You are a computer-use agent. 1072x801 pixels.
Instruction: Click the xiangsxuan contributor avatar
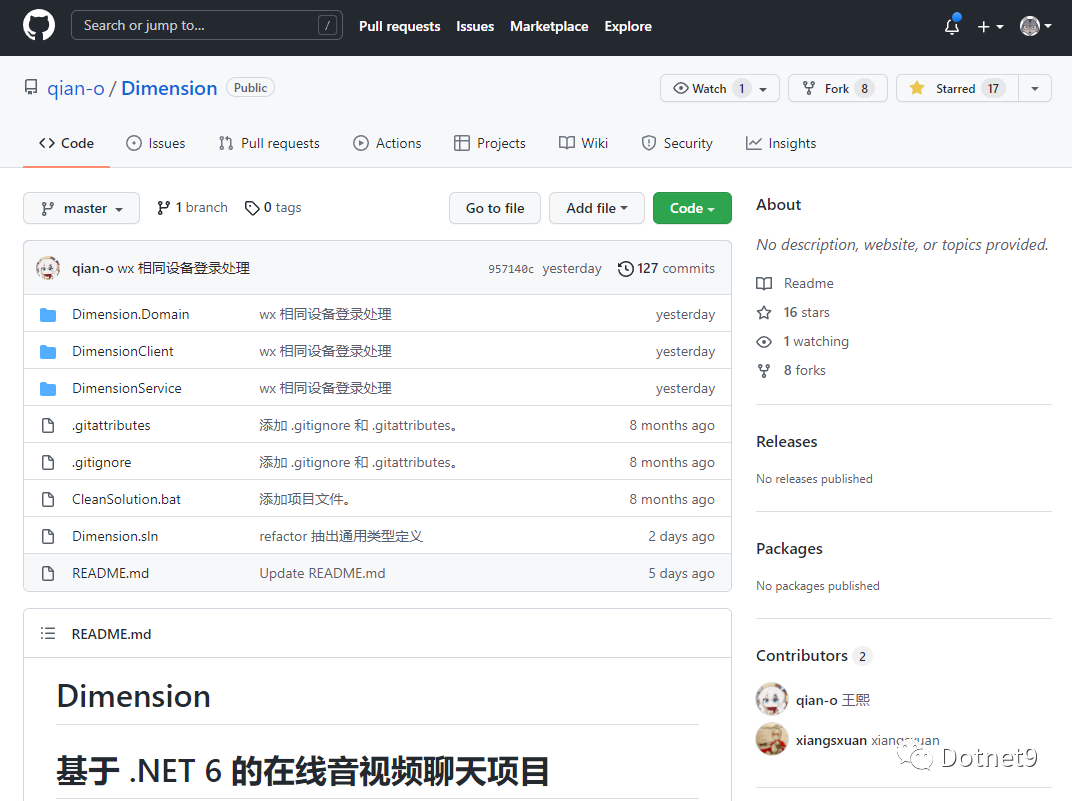tap(772, 739)
